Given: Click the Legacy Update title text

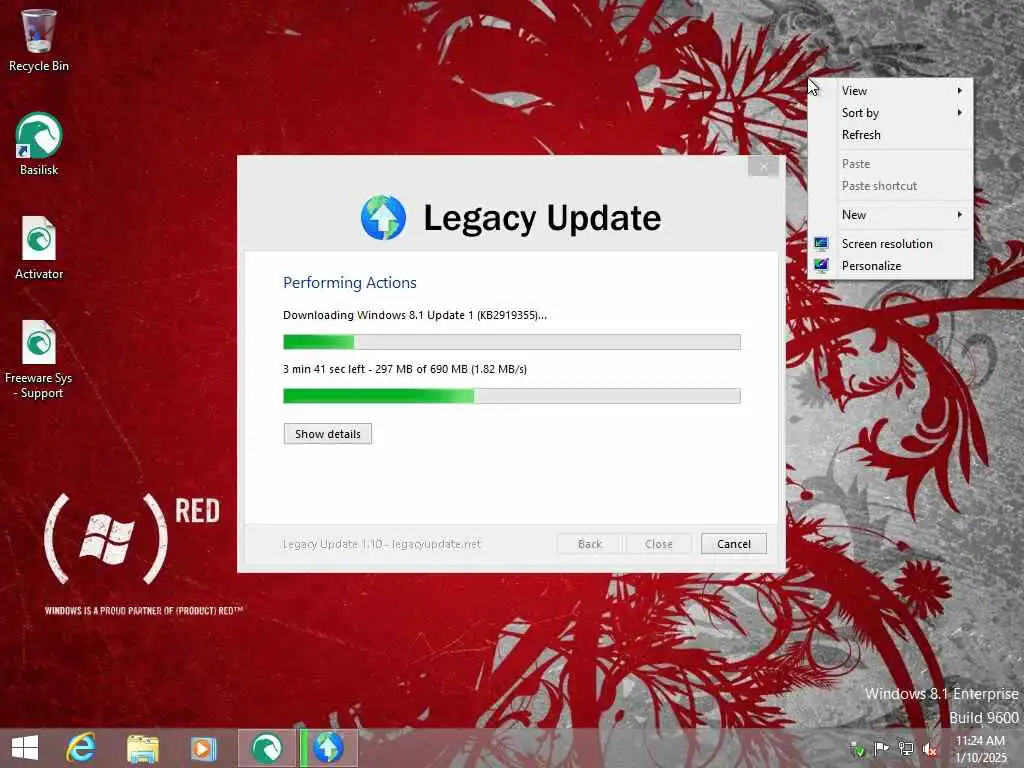Looking at the screenshot, I should click(542, 217).
